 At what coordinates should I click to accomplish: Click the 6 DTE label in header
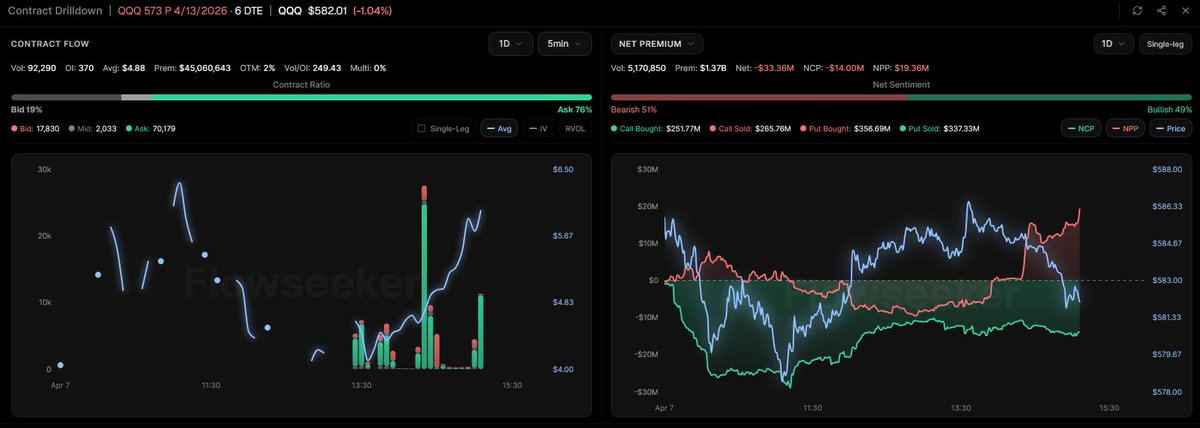[x=248, y=10]
